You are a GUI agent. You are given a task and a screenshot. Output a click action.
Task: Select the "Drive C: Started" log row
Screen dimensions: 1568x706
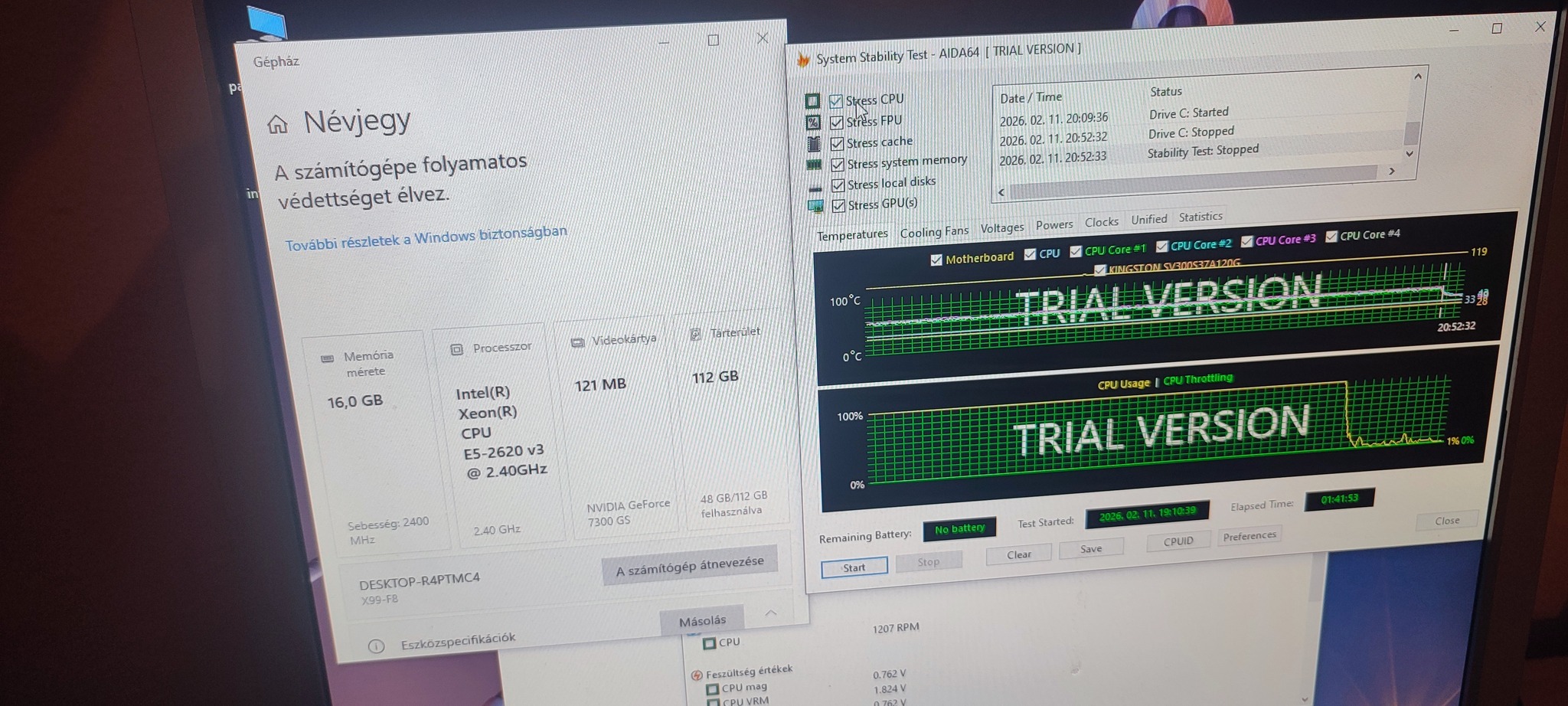coord(1188,113)
